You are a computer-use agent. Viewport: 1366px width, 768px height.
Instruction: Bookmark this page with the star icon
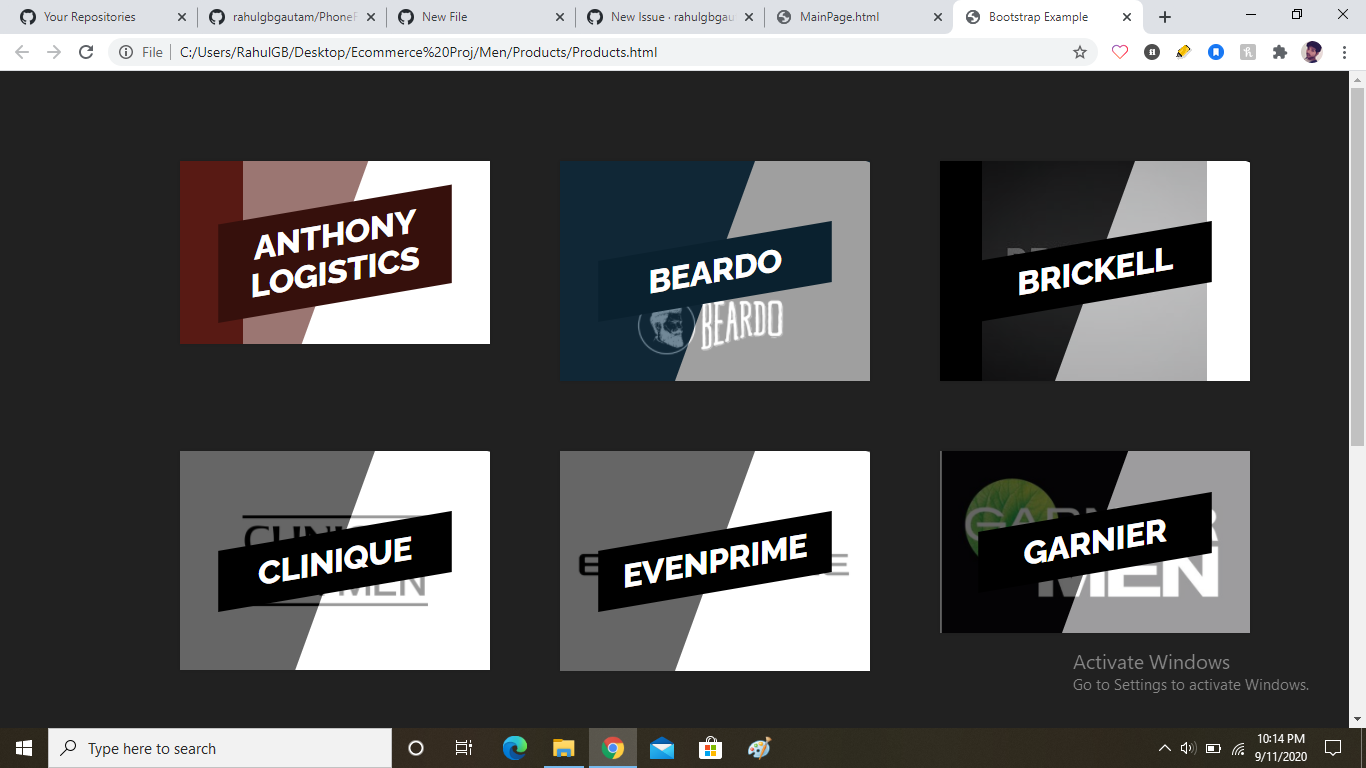[x=1080, y=52]
